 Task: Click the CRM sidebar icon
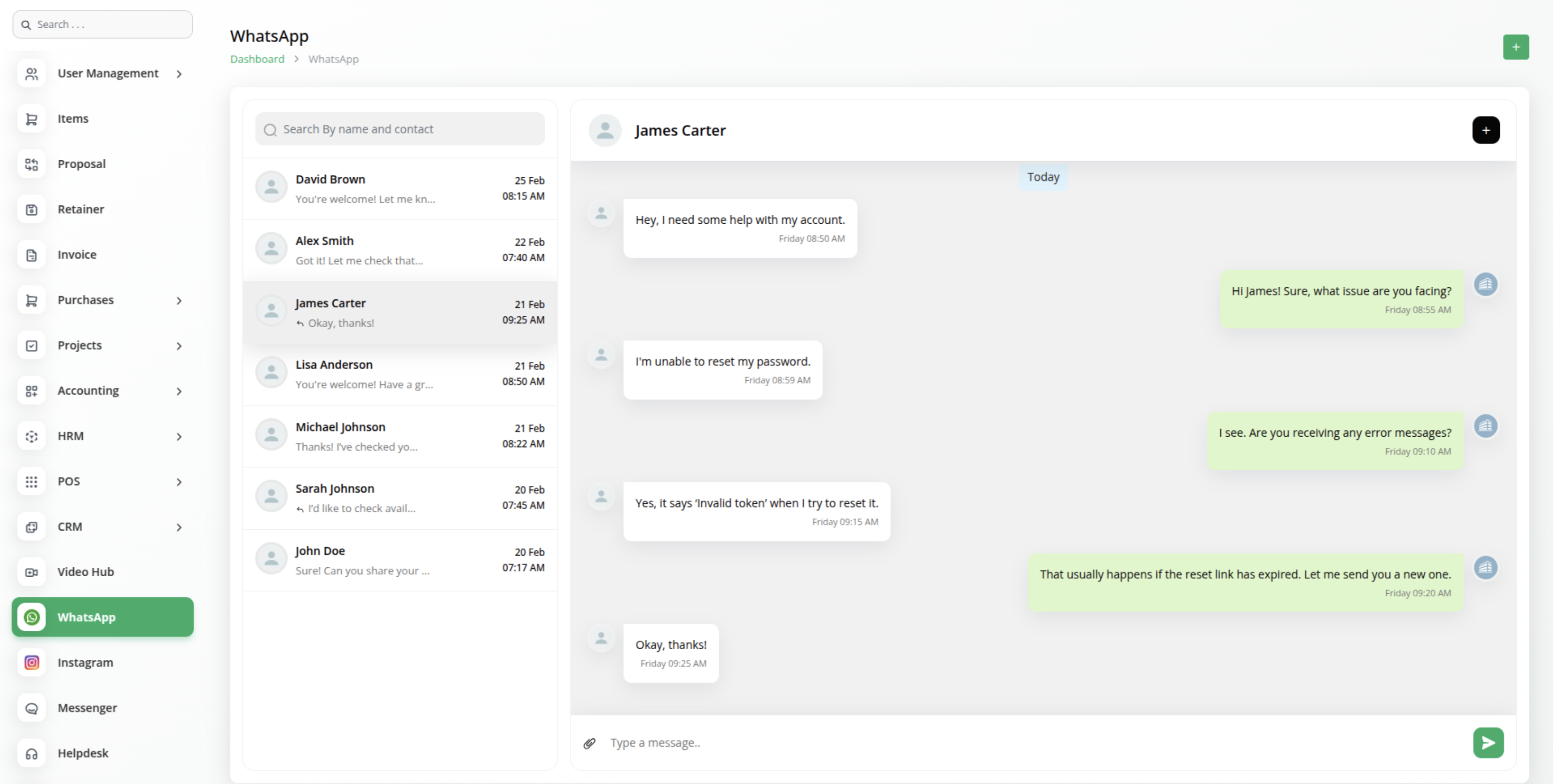coord(31,526)
